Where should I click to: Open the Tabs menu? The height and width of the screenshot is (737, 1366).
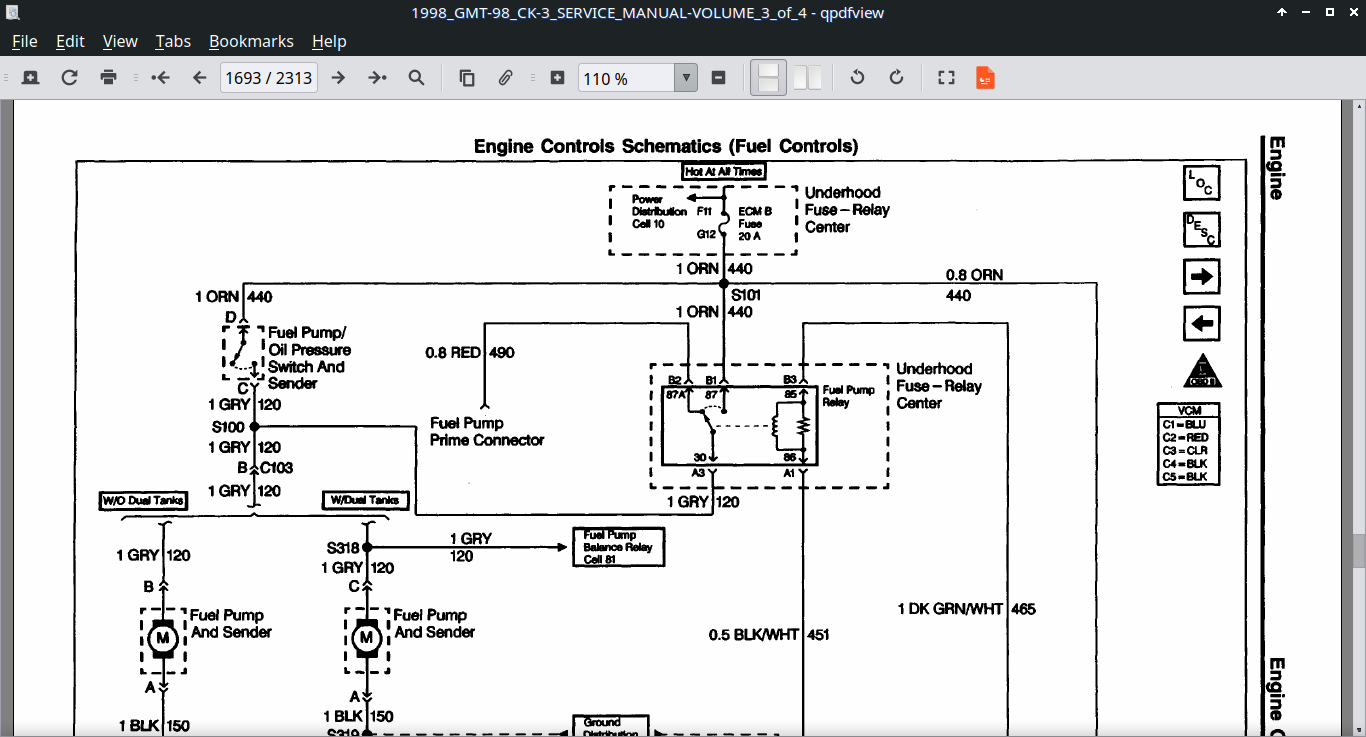173,41
